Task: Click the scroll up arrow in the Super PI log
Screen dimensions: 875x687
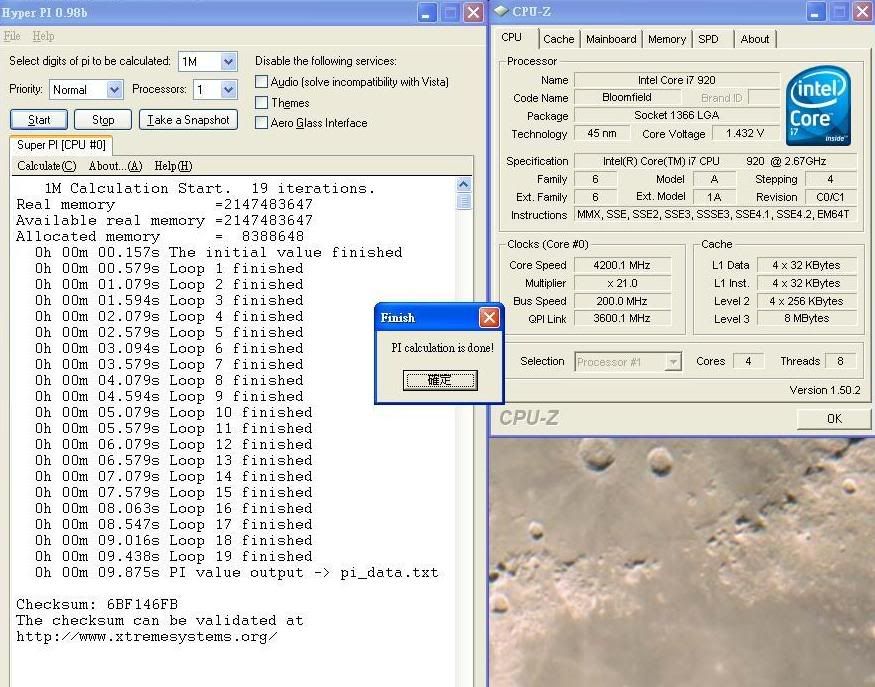Action: click(464, 185)
